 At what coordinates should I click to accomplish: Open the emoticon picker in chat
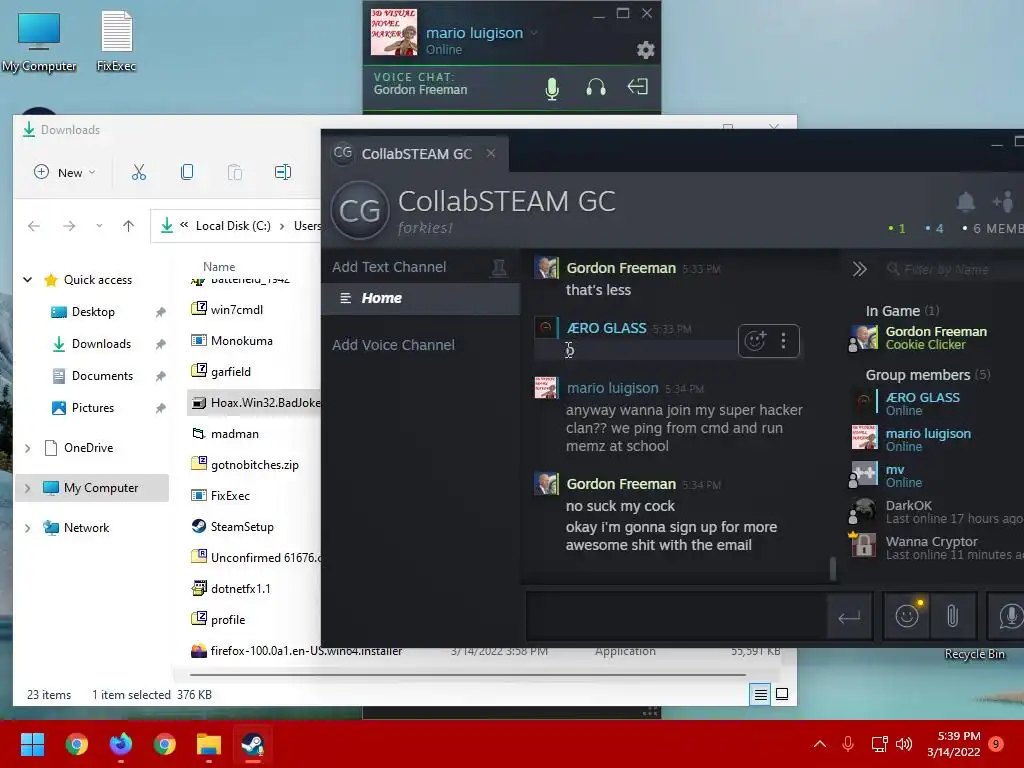(x=908, y=616)
